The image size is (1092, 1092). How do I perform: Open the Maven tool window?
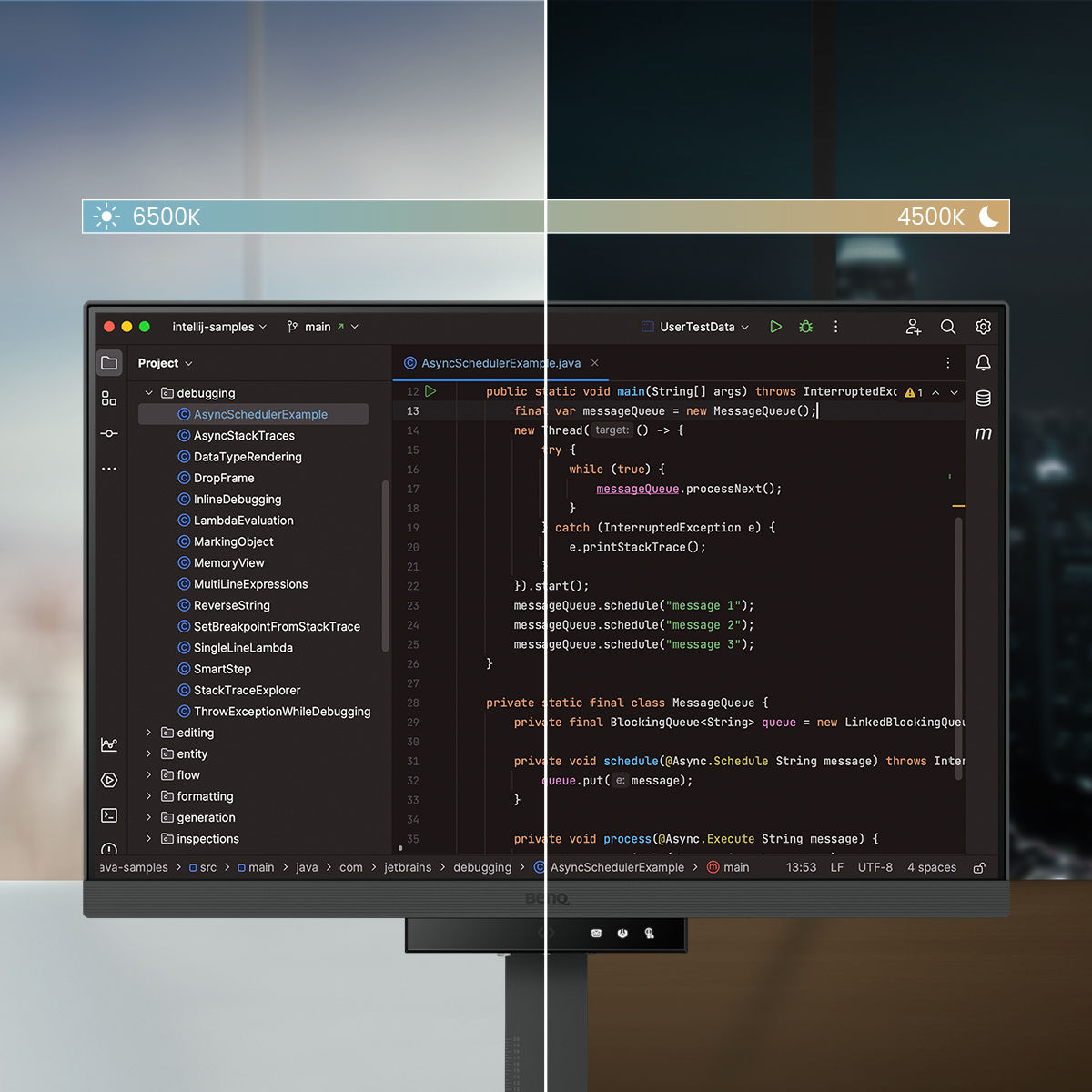[983, 434]
